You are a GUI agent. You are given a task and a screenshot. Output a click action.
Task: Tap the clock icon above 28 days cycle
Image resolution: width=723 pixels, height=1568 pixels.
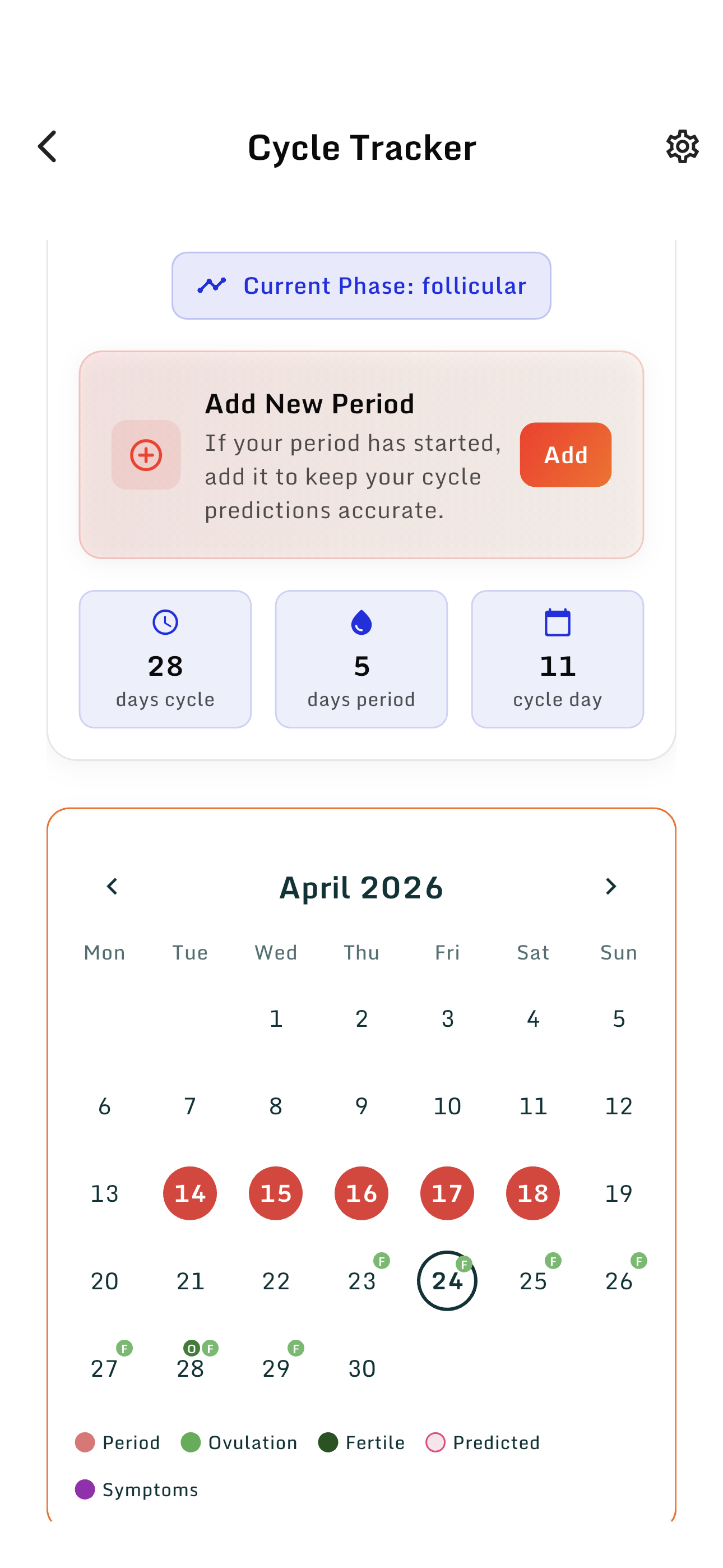click(x=165, y=622)
